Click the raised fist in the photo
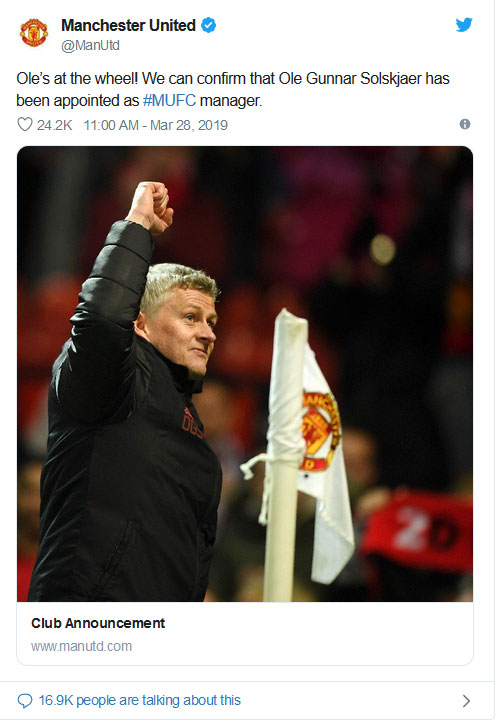Viewport: 497px width, 722px height. pos(150,206)
